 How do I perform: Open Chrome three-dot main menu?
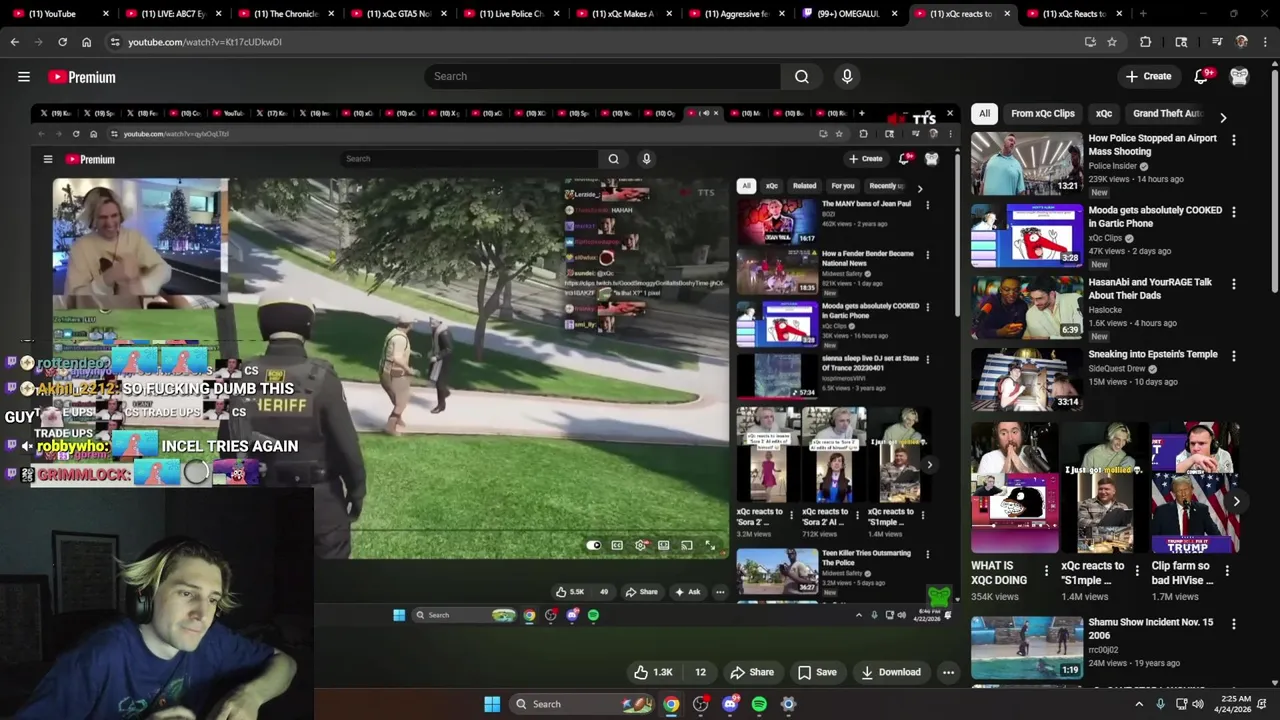pos(1266,42)
